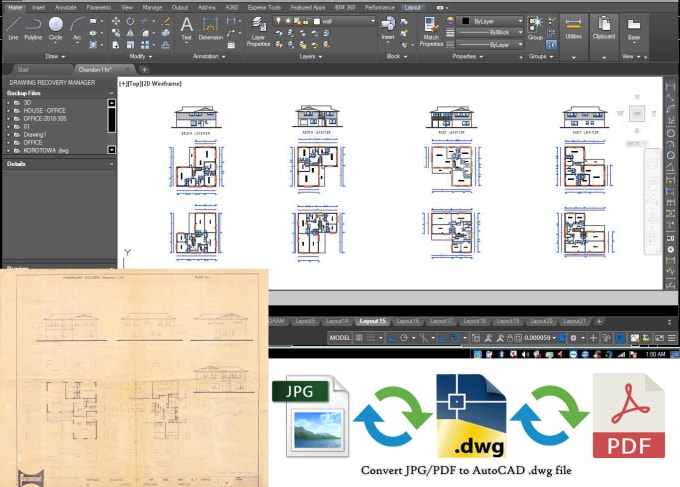Select the Circle tool

56,29
